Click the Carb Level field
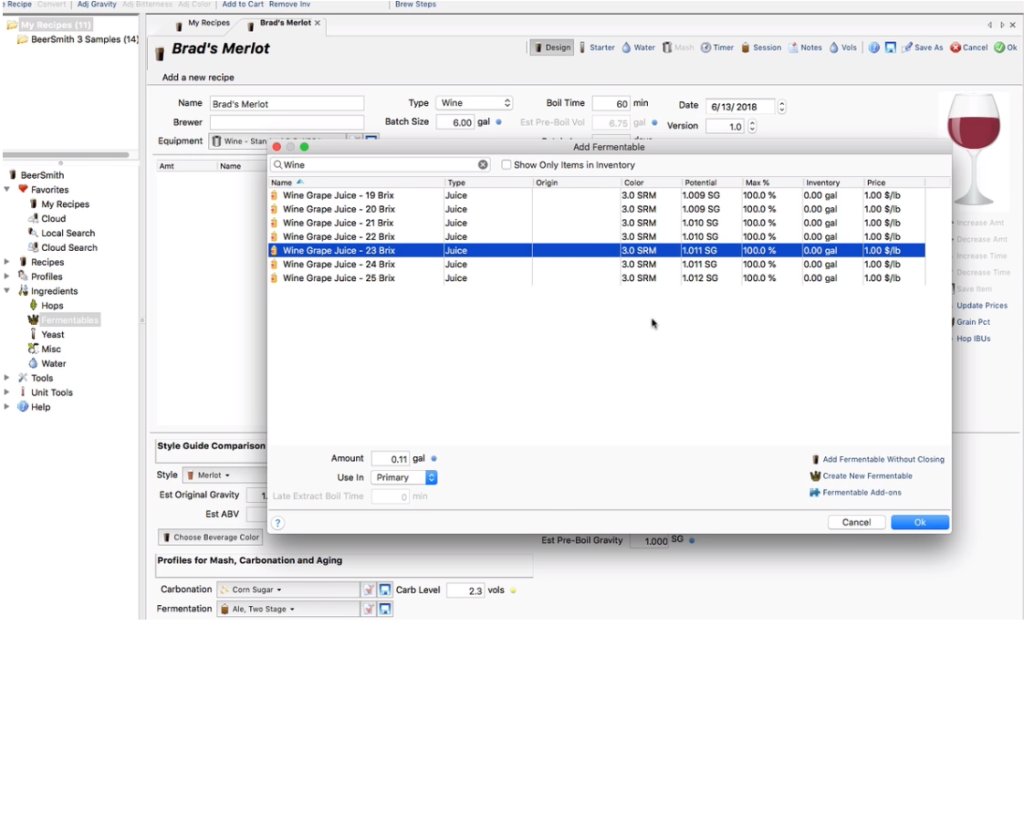The width and height of the screenshot is (1024, 835). [x=466, y=590]
